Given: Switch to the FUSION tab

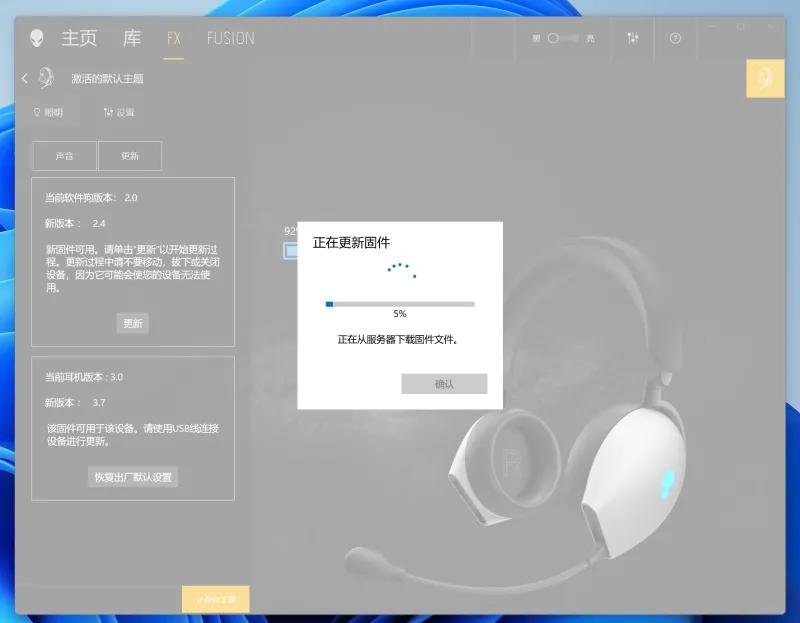Looking at the screenshot, I should point(230,38).
